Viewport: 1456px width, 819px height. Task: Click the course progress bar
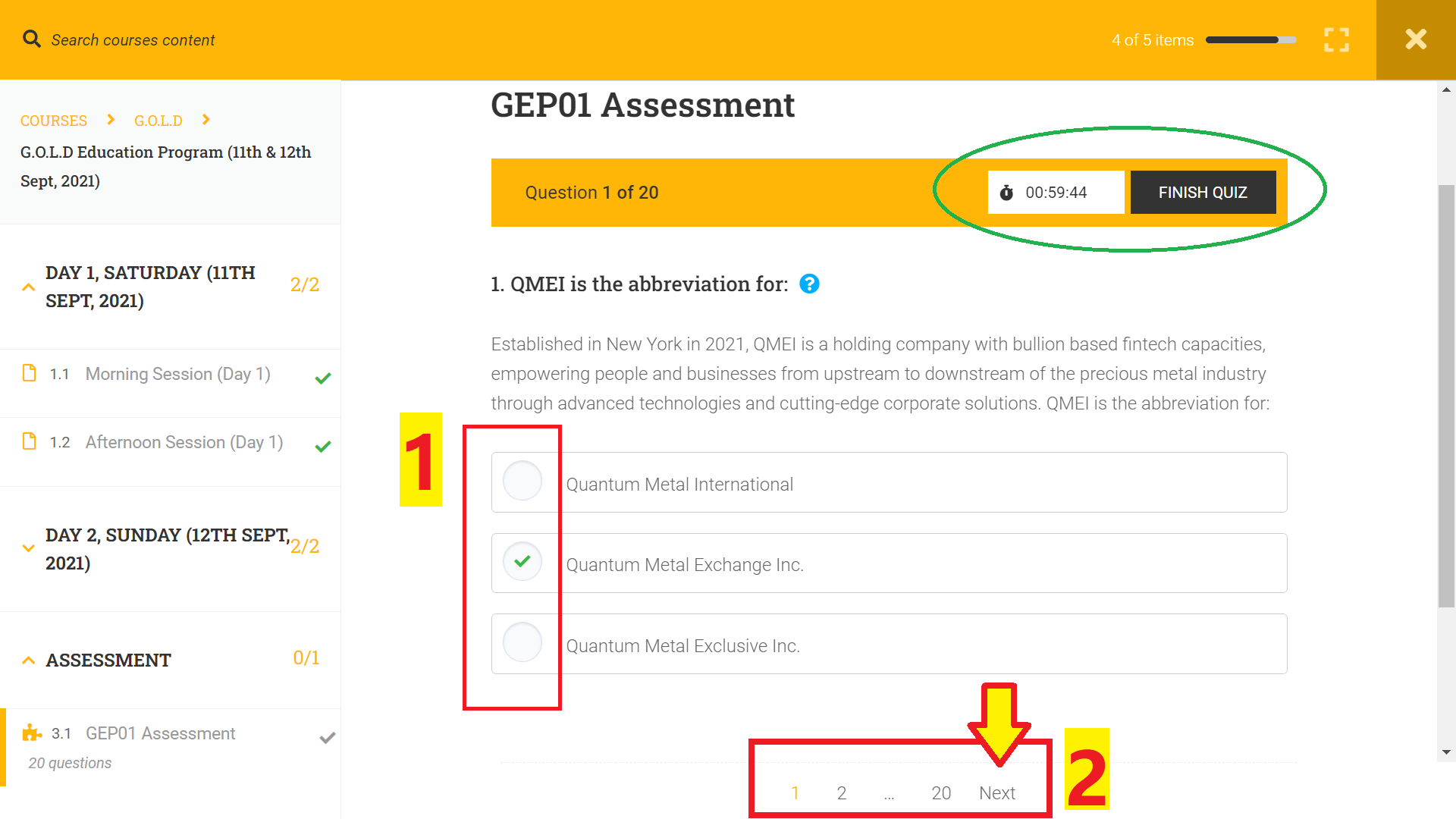point(1250,40)
